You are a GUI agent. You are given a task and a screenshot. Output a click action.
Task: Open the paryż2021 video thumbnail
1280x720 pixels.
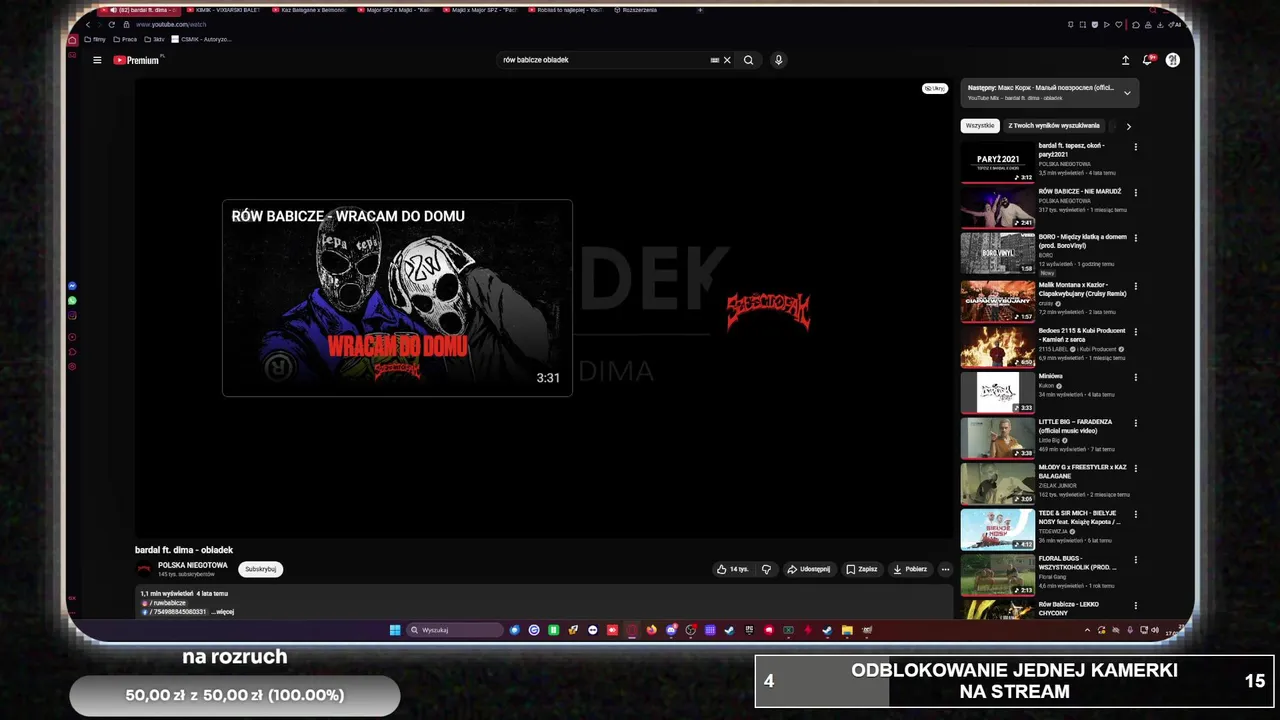tap(998, 163)
